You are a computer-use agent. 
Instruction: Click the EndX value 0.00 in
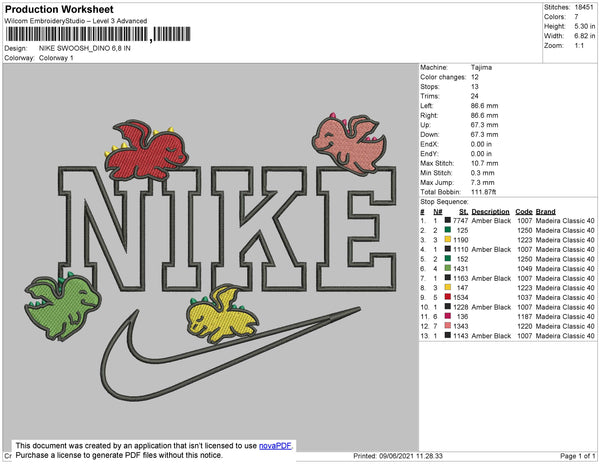(481, 144)
